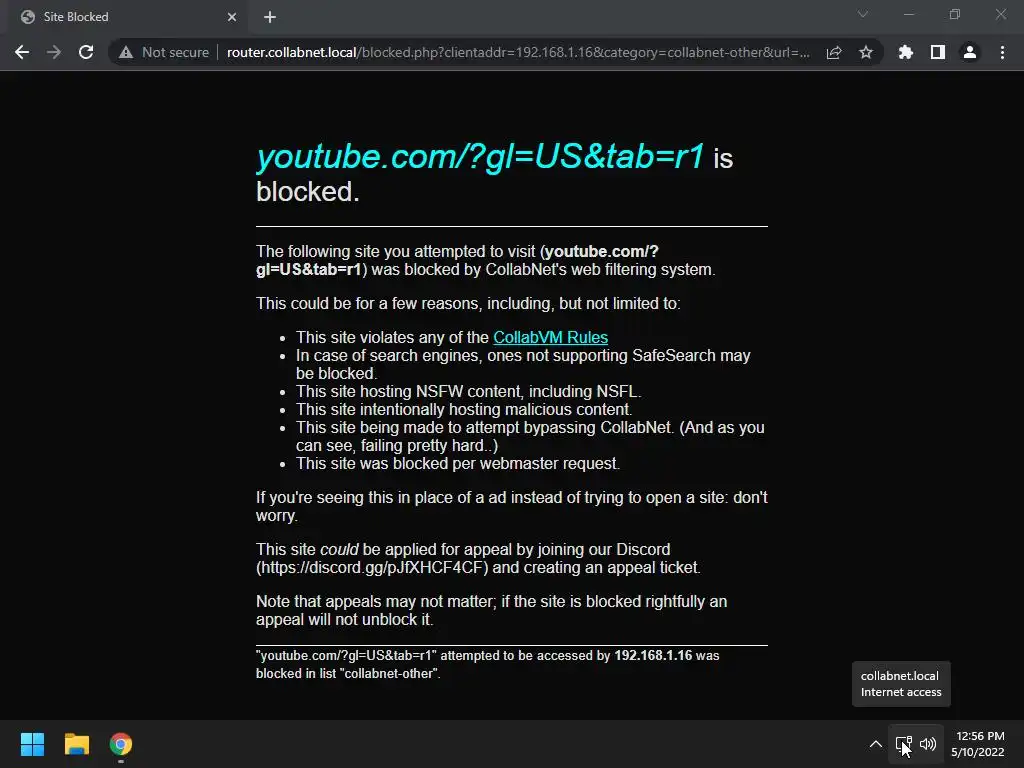1024x768 pixels.
Task: Open the volume speaker icon
Action: coord(927,744)
